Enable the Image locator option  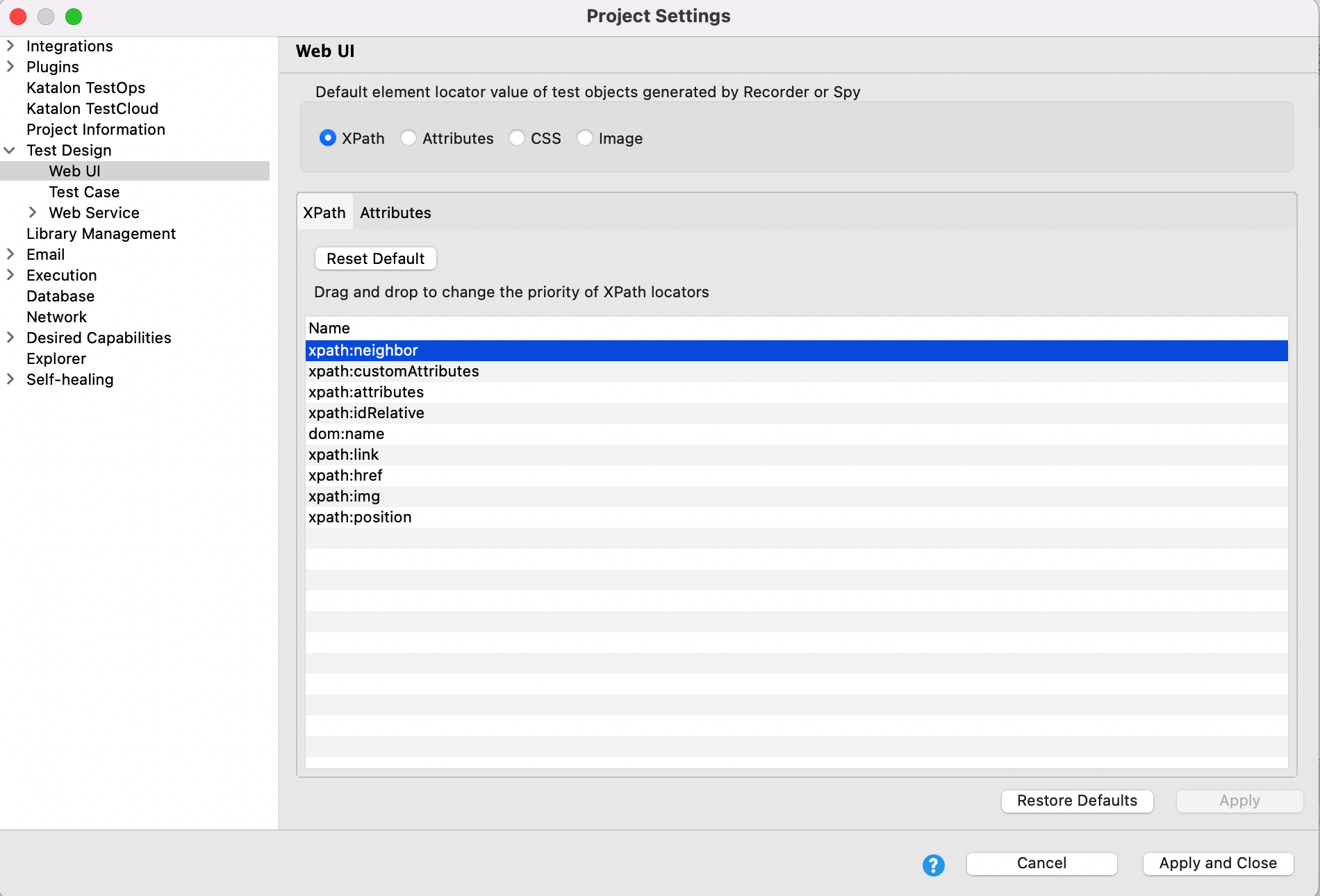tap(584, 138)
